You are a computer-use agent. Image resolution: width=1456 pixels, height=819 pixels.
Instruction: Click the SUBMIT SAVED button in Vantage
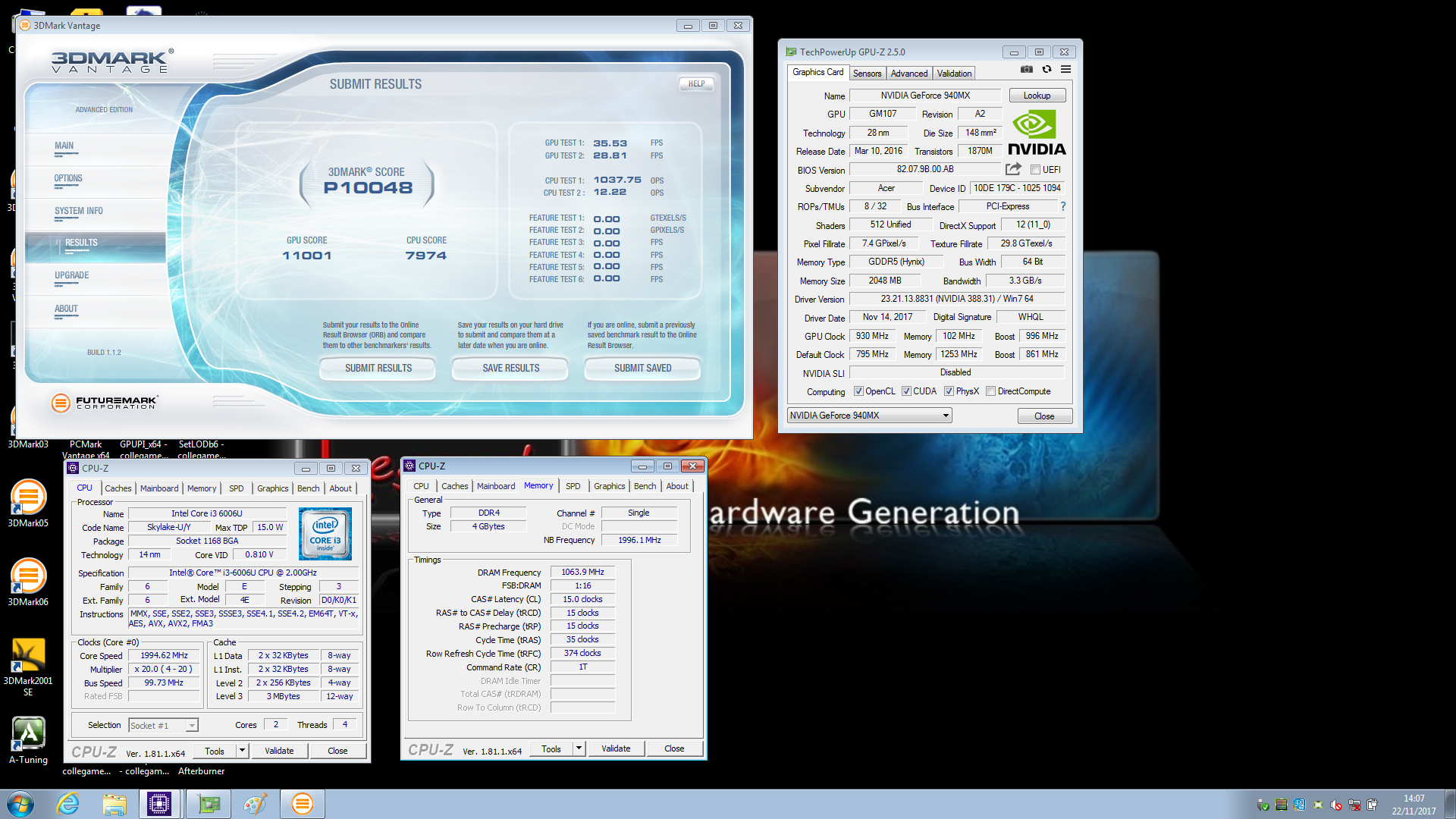[x=642, y=368]
